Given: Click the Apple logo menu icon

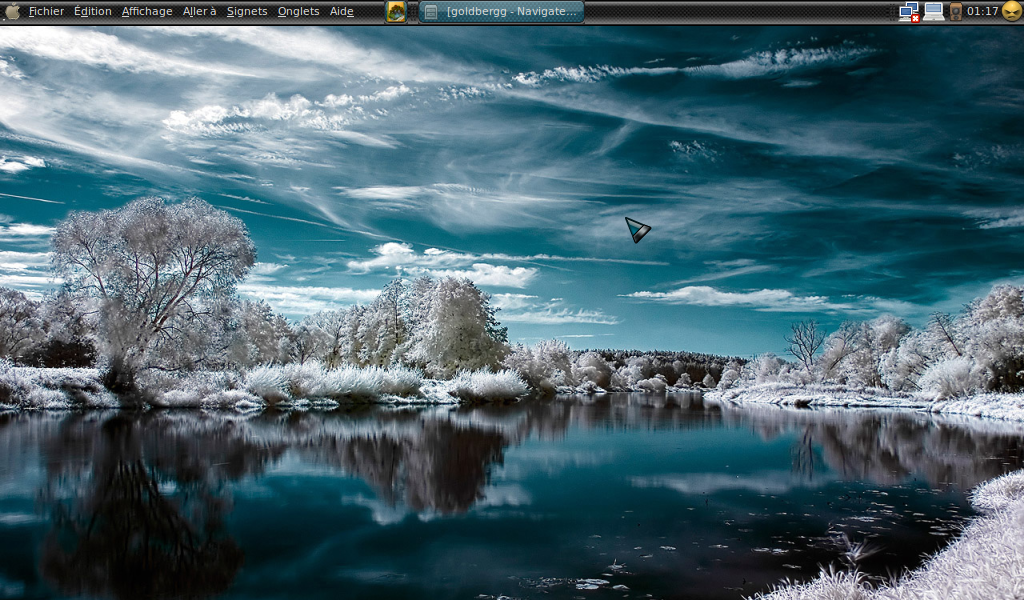Looking at the screenshot, I should pyautogui.click(x=12, y=12).
